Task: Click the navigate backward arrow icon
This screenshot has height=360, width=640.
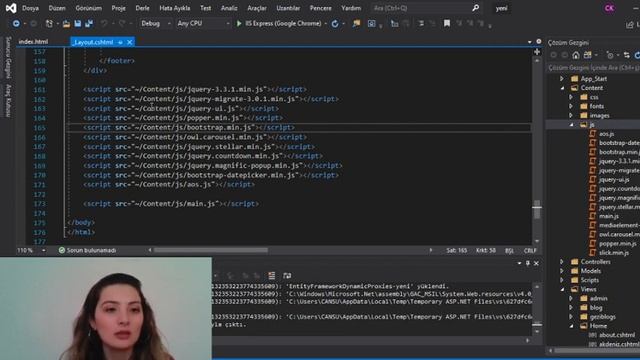Action: pyautogui.click(x=16, y=24)
